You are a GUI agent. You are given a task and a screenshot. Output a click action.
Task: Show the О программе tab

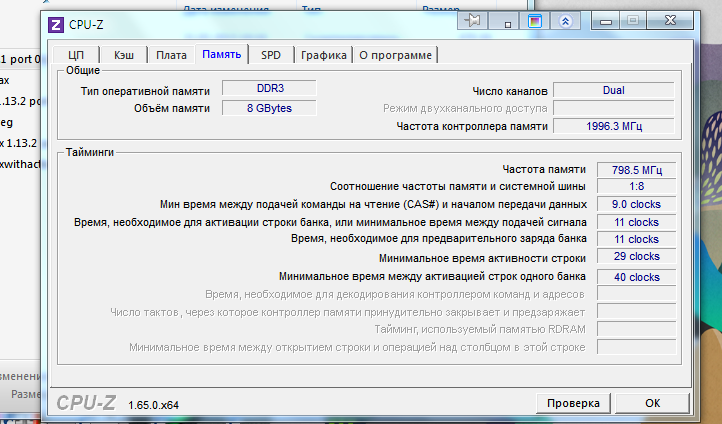pos(396,55)
